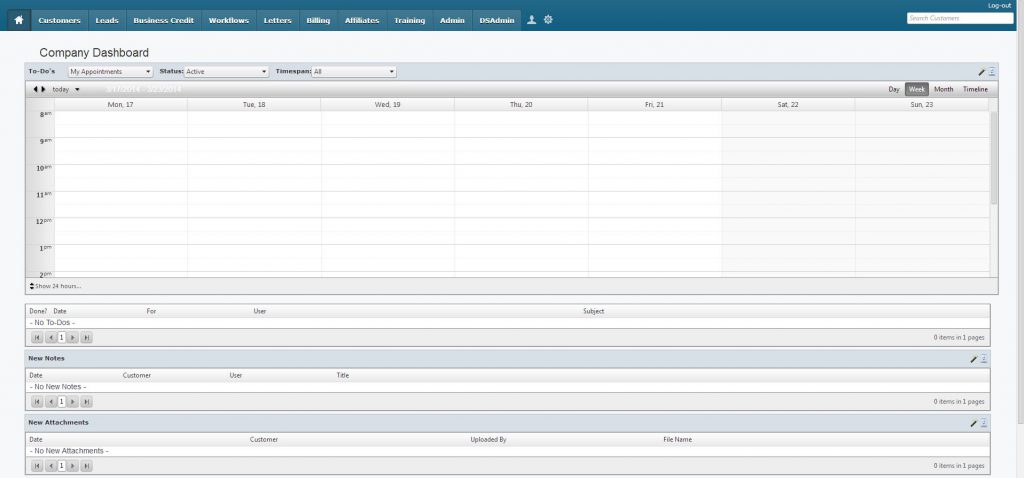Go to previous week in calendar
This screenshot has width=1024, height=478.
[35, 89]
